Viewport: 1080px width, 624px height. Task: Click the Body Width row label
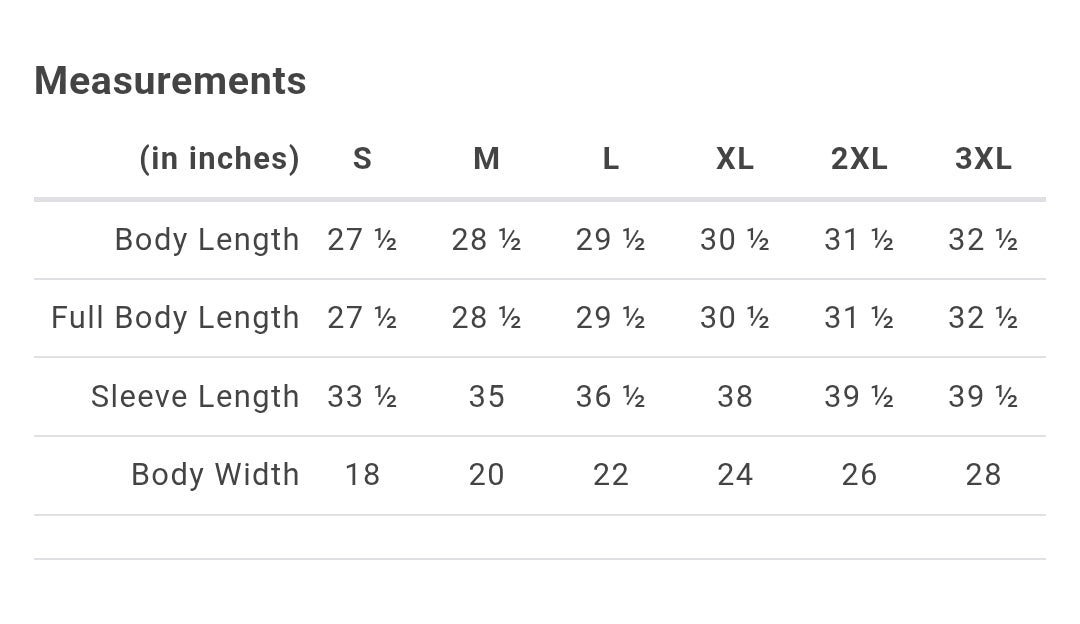click(x=215, y=475)
